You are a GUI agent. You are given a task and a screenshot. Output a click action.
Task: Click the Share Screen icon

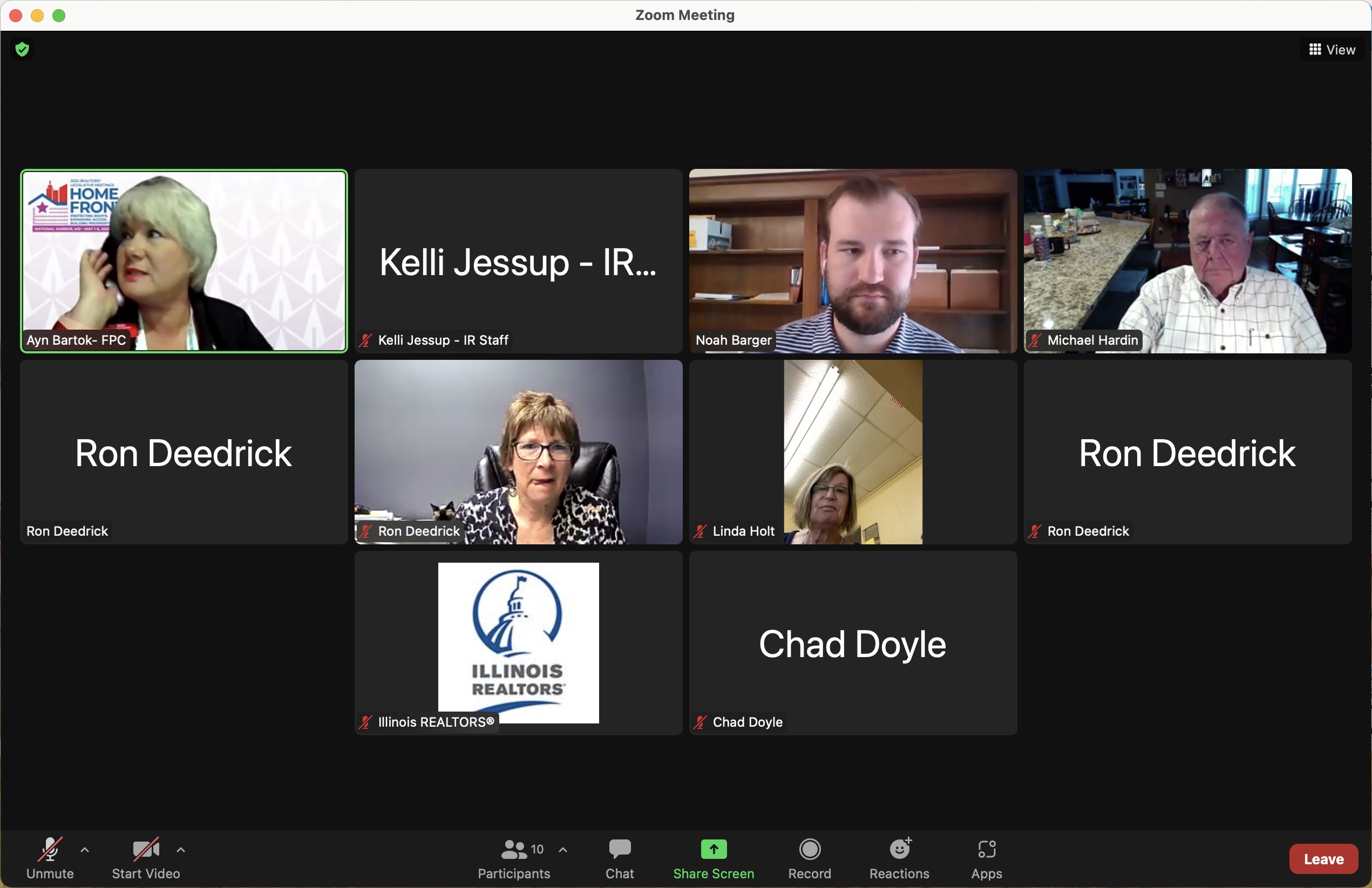(713, 849)
